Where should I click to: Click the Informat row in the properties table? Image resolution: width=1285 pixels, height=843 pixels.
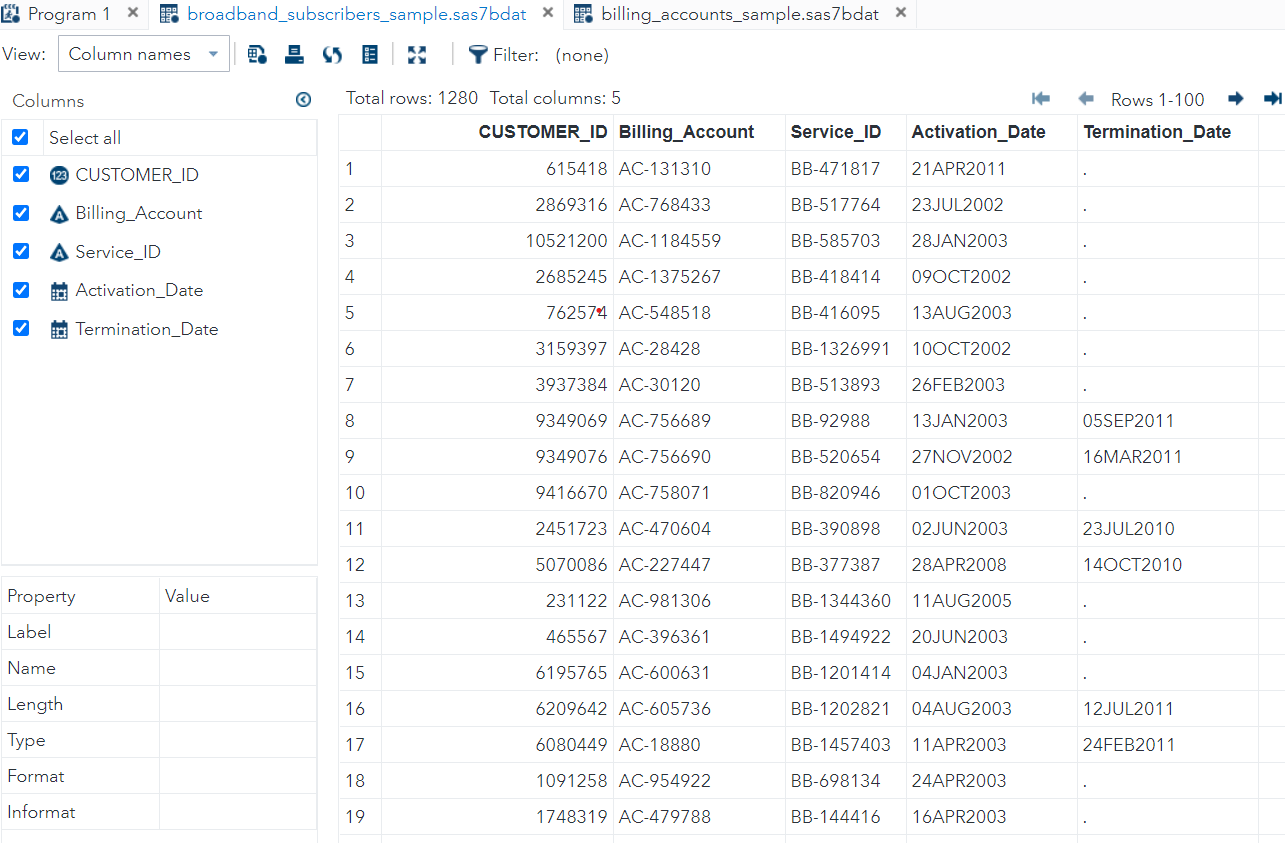point(159,812)
